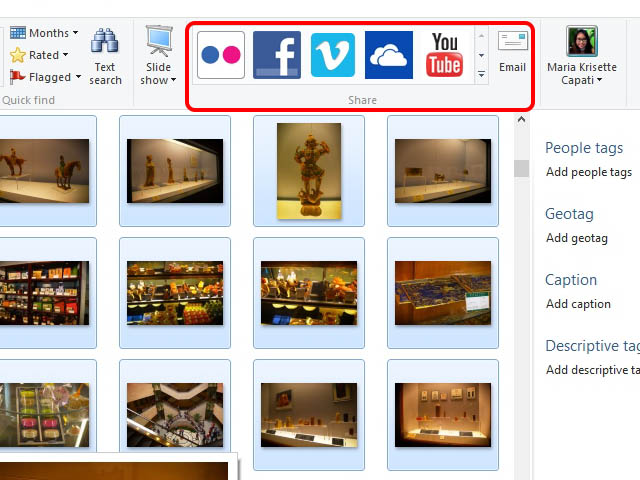Click Add caption
The image size is (640, 480).
[578, 304]
